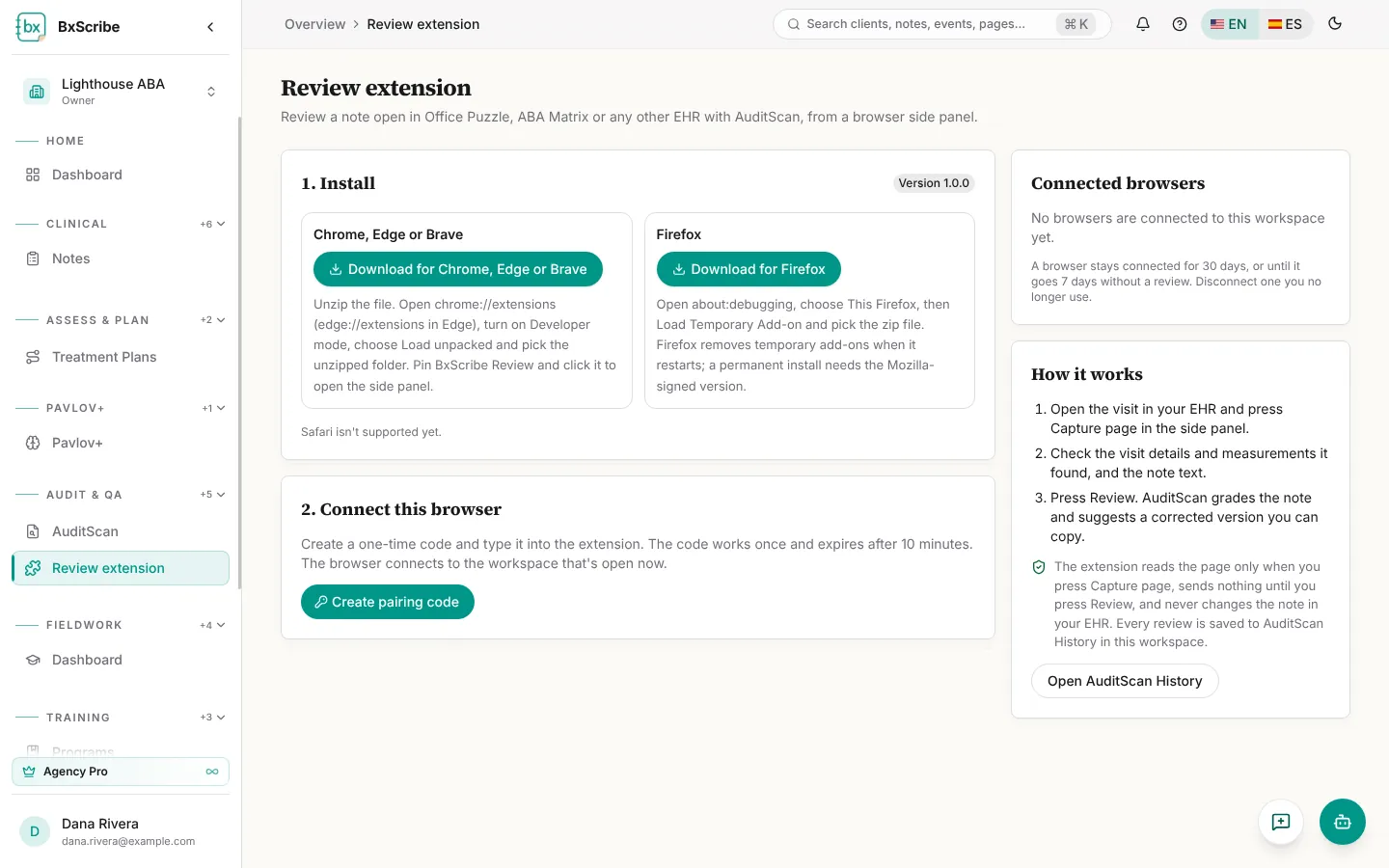This screenshot has height=868, width=1389.
Task: Click Create pairing code
Action: click(x=388, y=602)
